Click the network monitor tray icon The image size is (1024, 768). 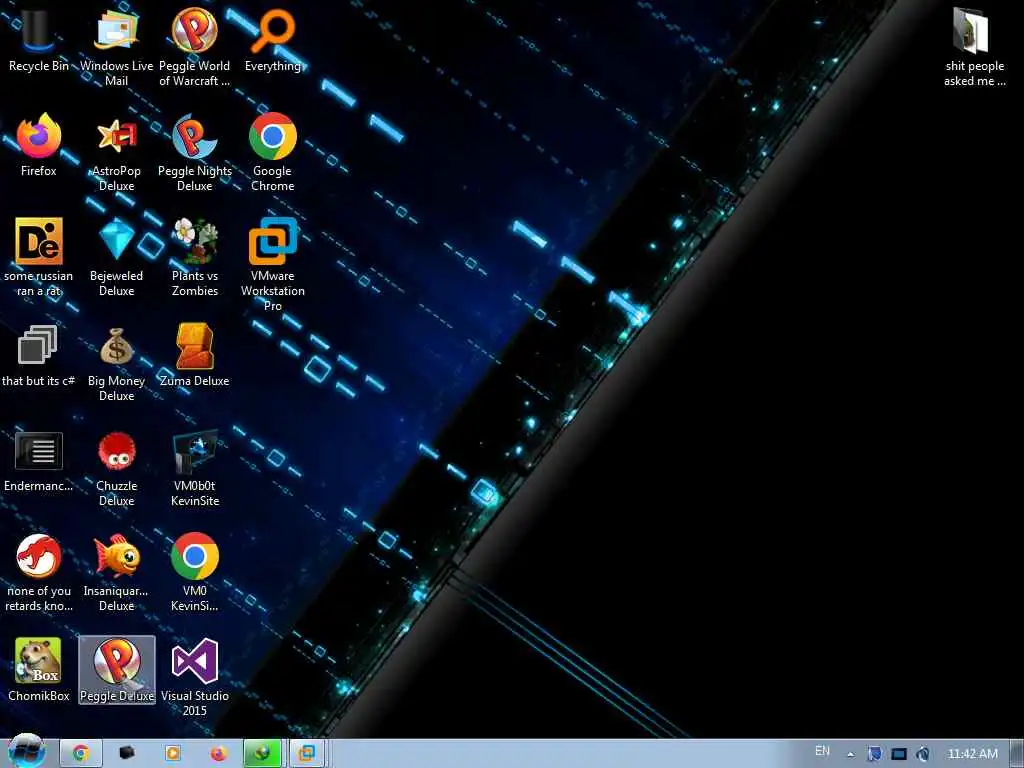[899, 754]
